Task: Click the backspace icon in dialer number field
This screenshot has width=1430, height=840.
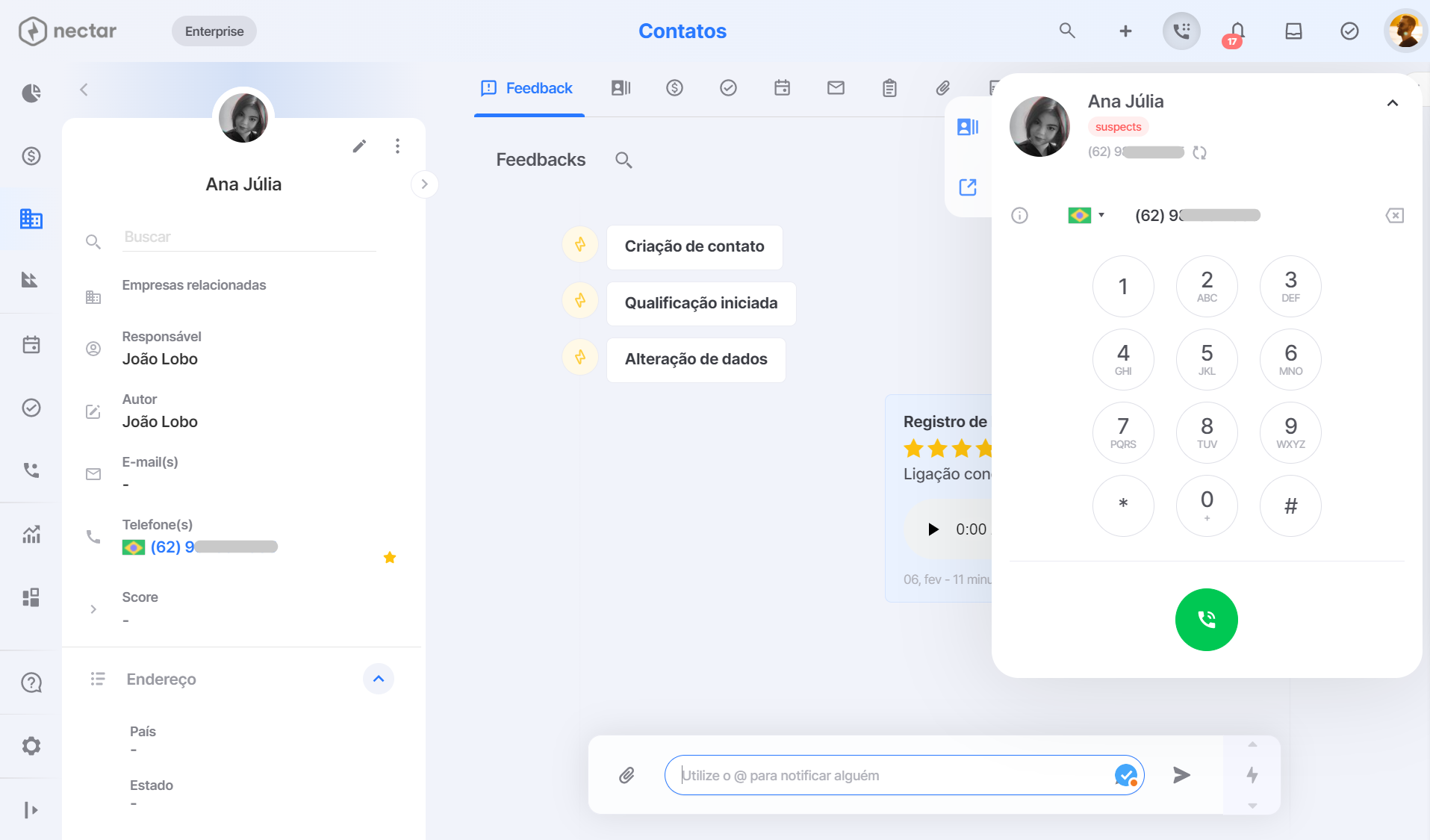Action: pyautogui.click(x=1394, y=215)
